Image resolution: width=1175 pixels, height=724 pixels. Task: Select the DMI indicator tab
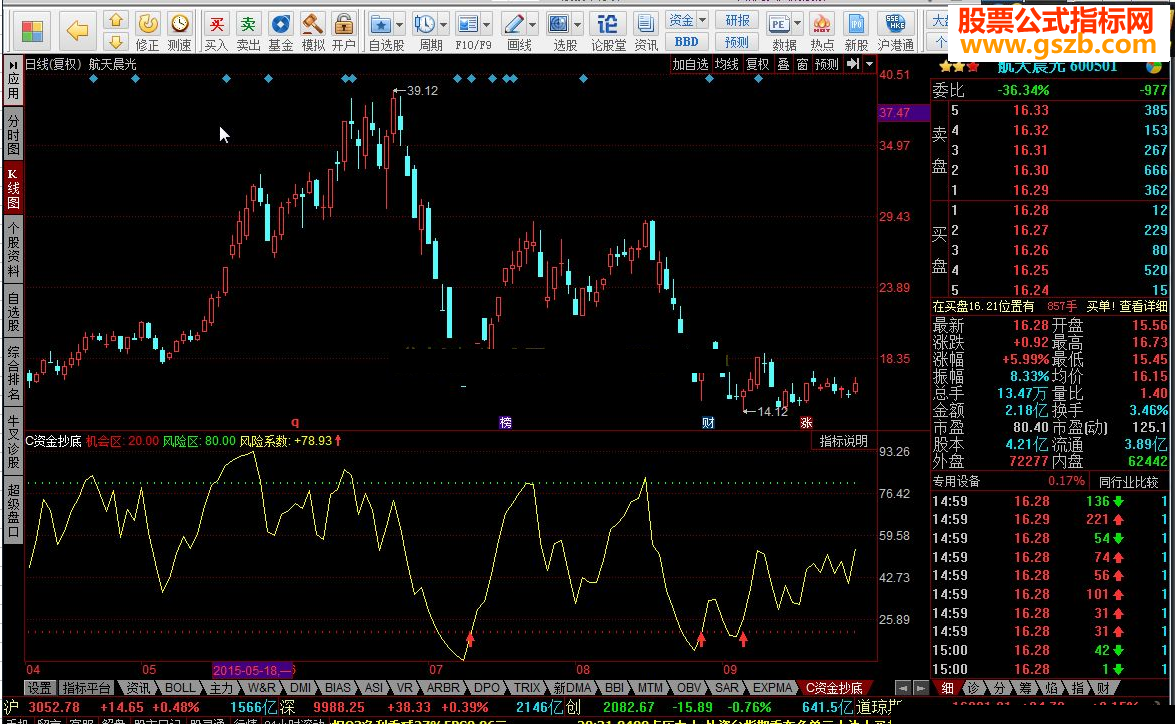click(300, 688)
